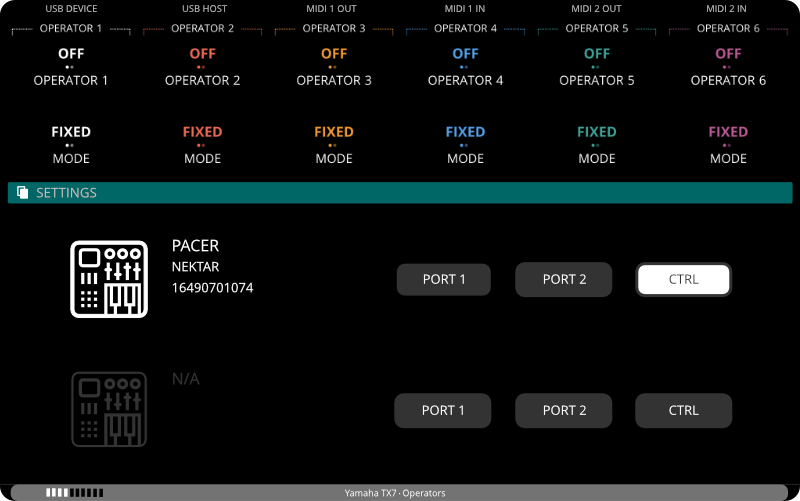This screenshot has height=501, width=800.
Task: Toggle Operator 2 OFF switch
Action: [x=202, y=54]
